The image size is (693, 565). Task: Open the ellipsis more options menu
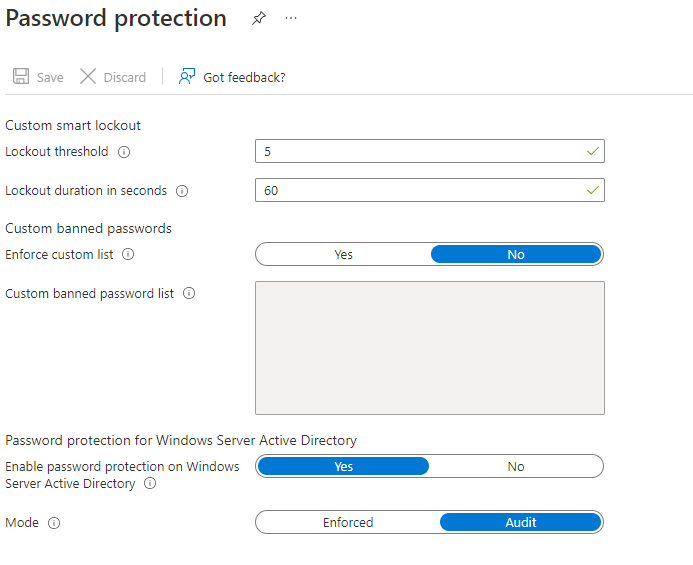291,18
